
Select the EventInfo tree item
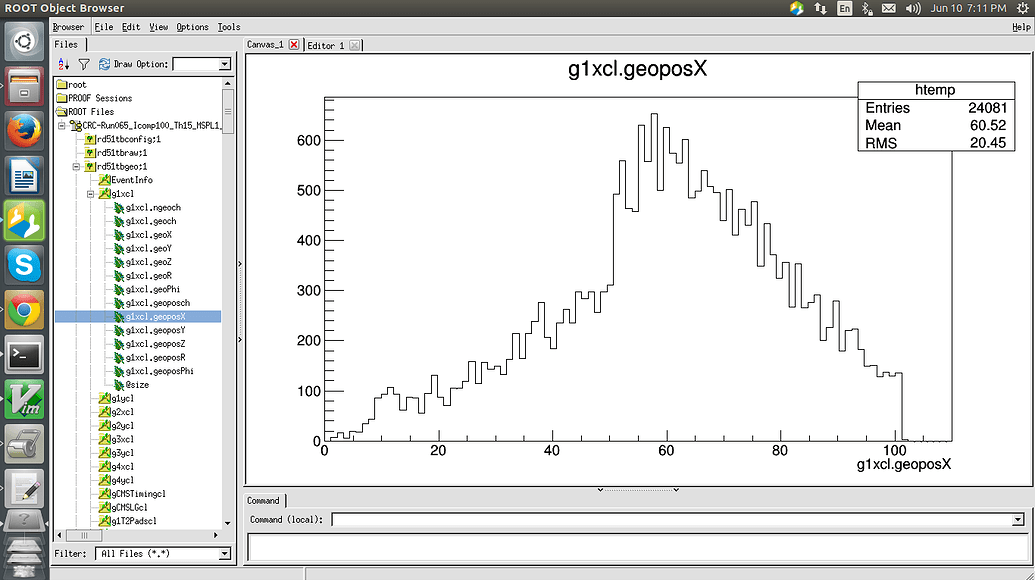pyautogui.click(x=132, y=179)
